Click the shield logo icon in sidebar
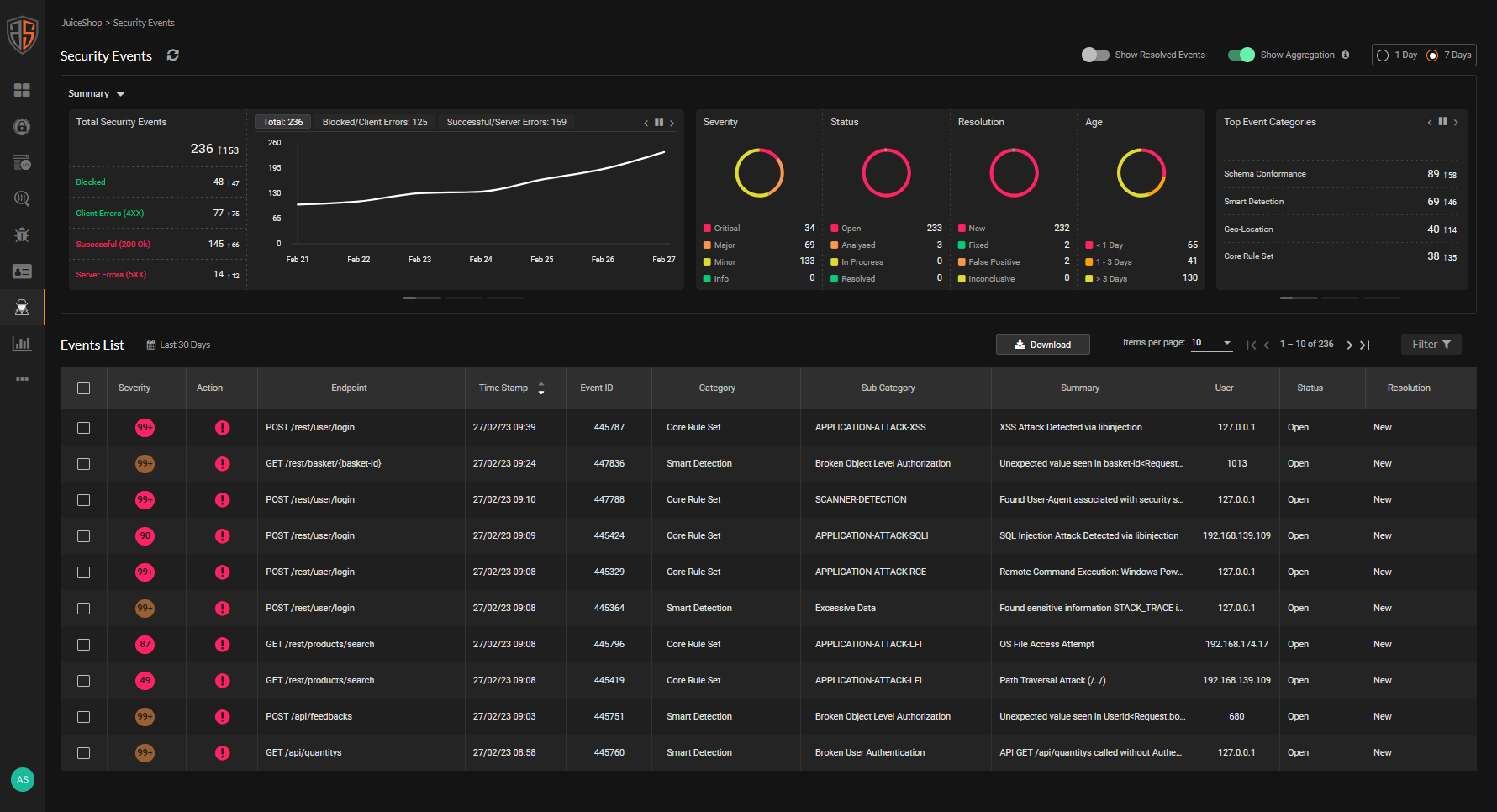 tap(22, 35)
